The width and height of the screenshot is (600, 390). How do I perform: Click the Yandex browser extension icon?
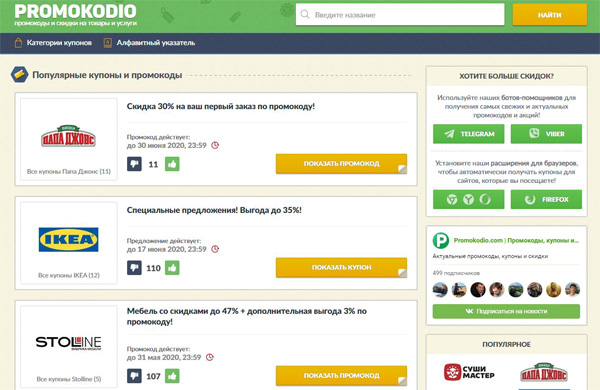click(468, 199)
